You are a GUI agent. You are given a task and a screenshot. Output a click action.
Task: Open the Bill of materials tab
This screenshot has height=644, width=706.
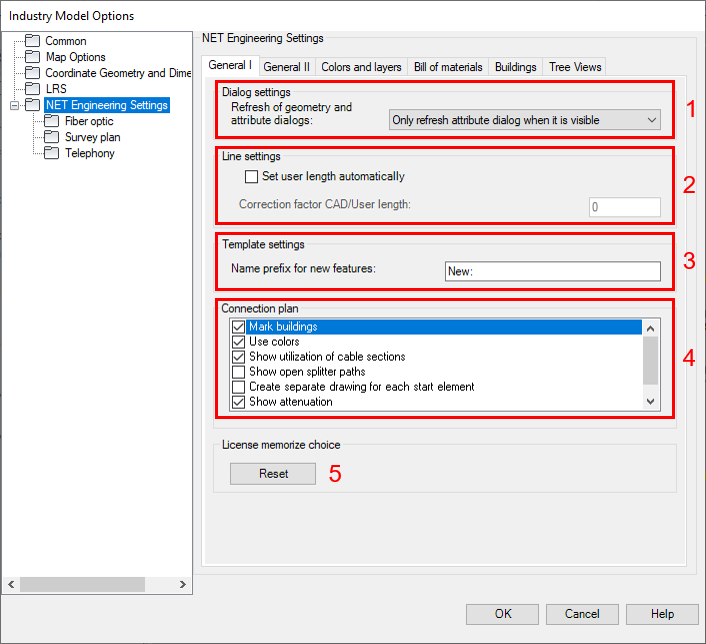tap(448, 67)
